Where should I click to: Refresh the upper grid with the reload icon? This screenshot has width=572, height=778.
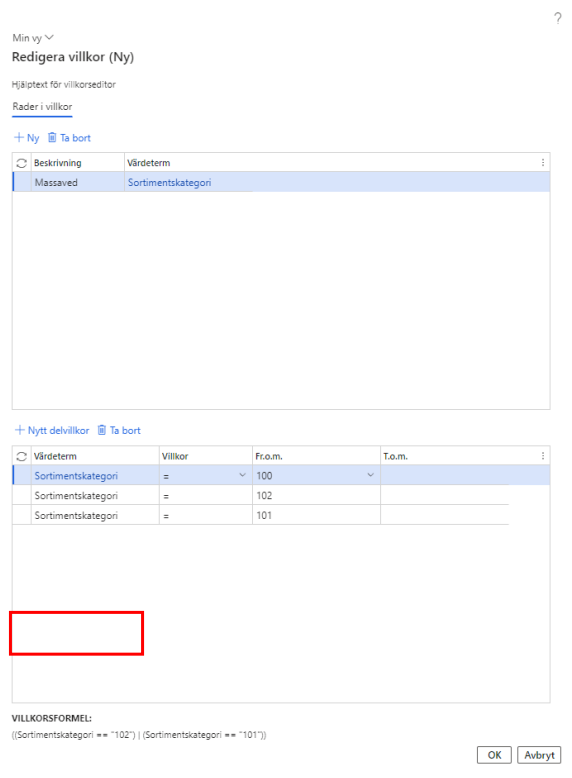(21, 163)
